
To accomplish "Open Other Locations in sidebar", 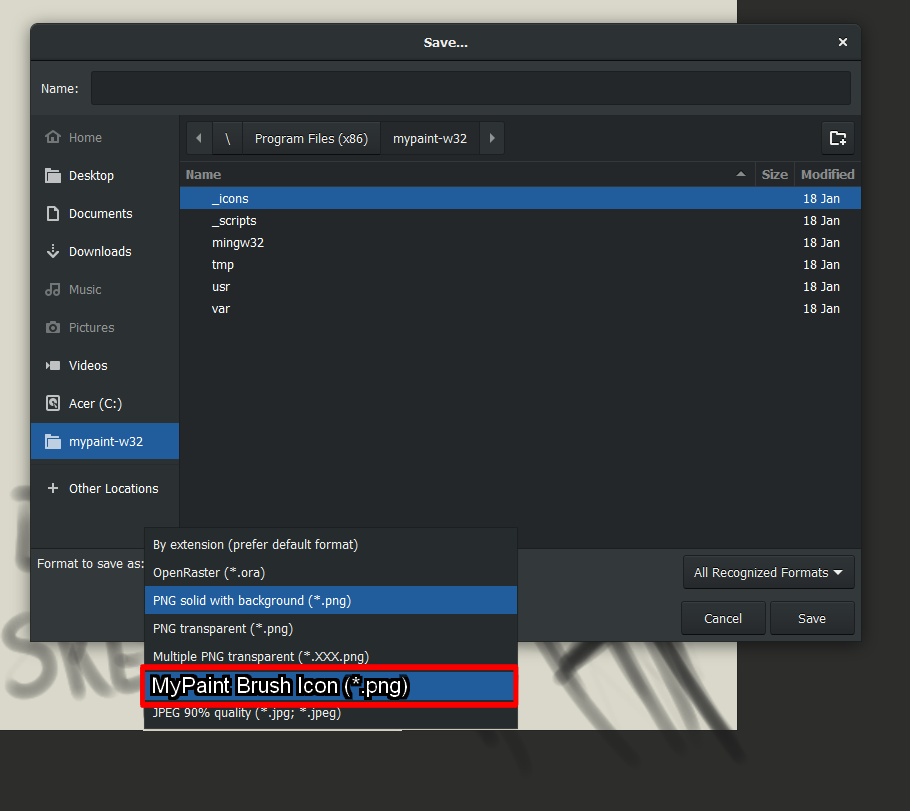I will pyautogui.click(x=105, y=488).
